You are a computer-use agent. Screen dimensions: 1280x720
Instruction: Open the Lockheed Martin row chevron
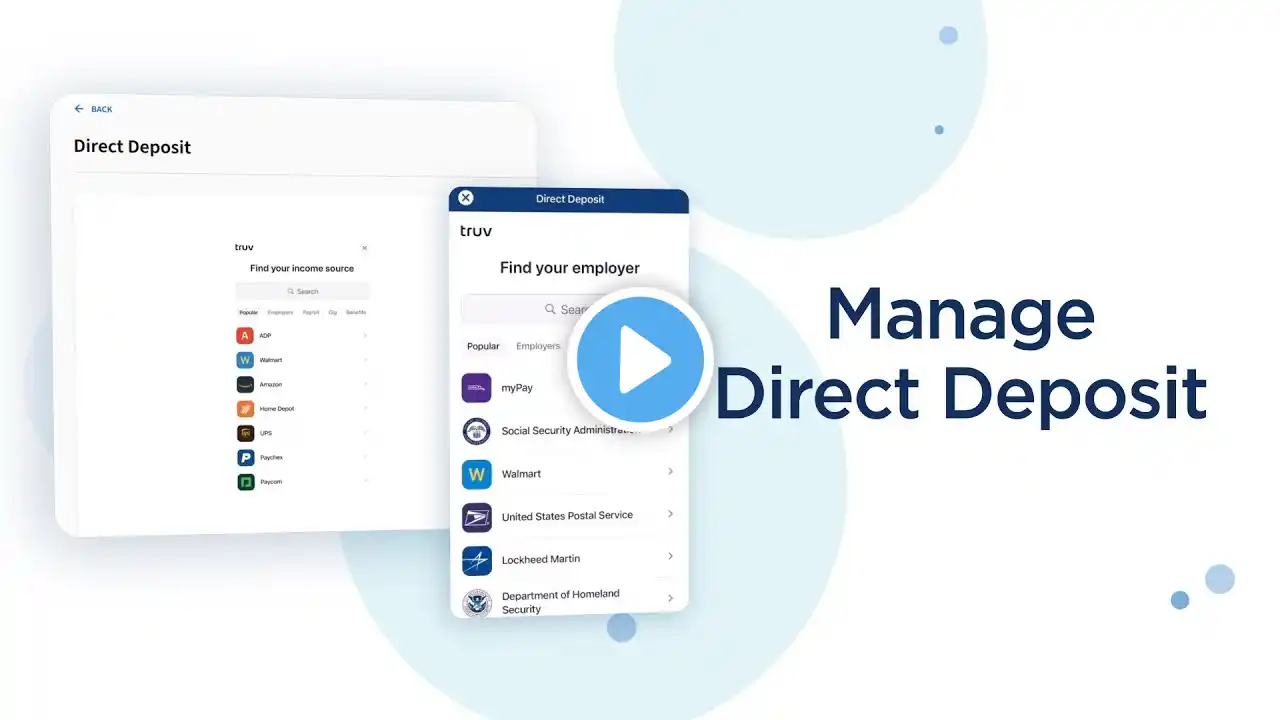pyautogui.click(x=670, y=555)
